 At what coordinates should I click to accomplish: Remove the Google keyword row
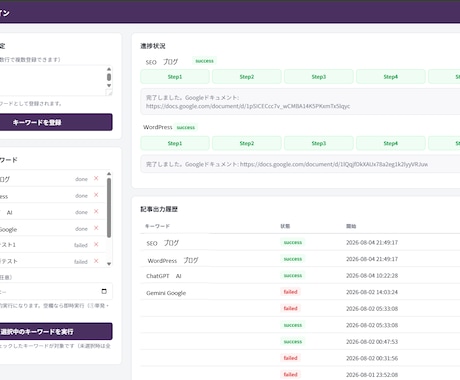click(96, 228)
